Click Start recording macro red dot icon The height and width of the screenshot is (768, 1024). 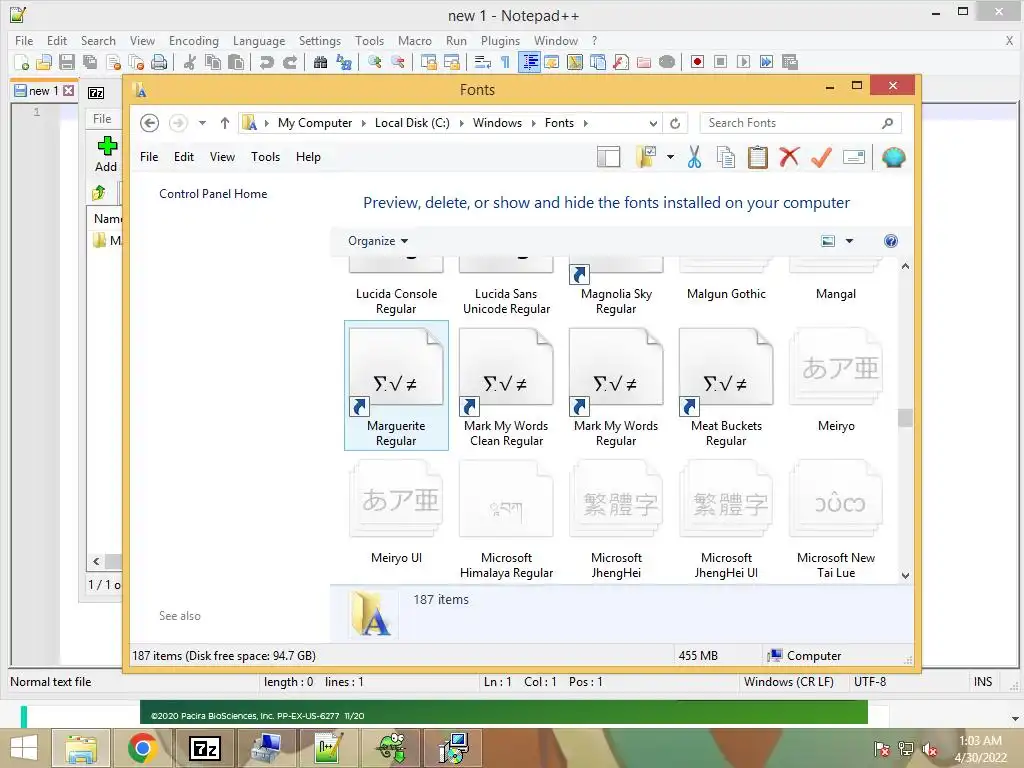click(697, 62)
